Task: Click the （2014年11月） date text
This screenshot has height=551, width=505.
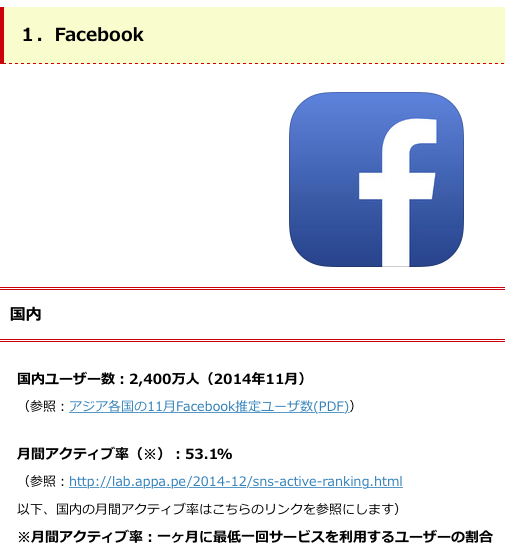Action: [256, 379]
